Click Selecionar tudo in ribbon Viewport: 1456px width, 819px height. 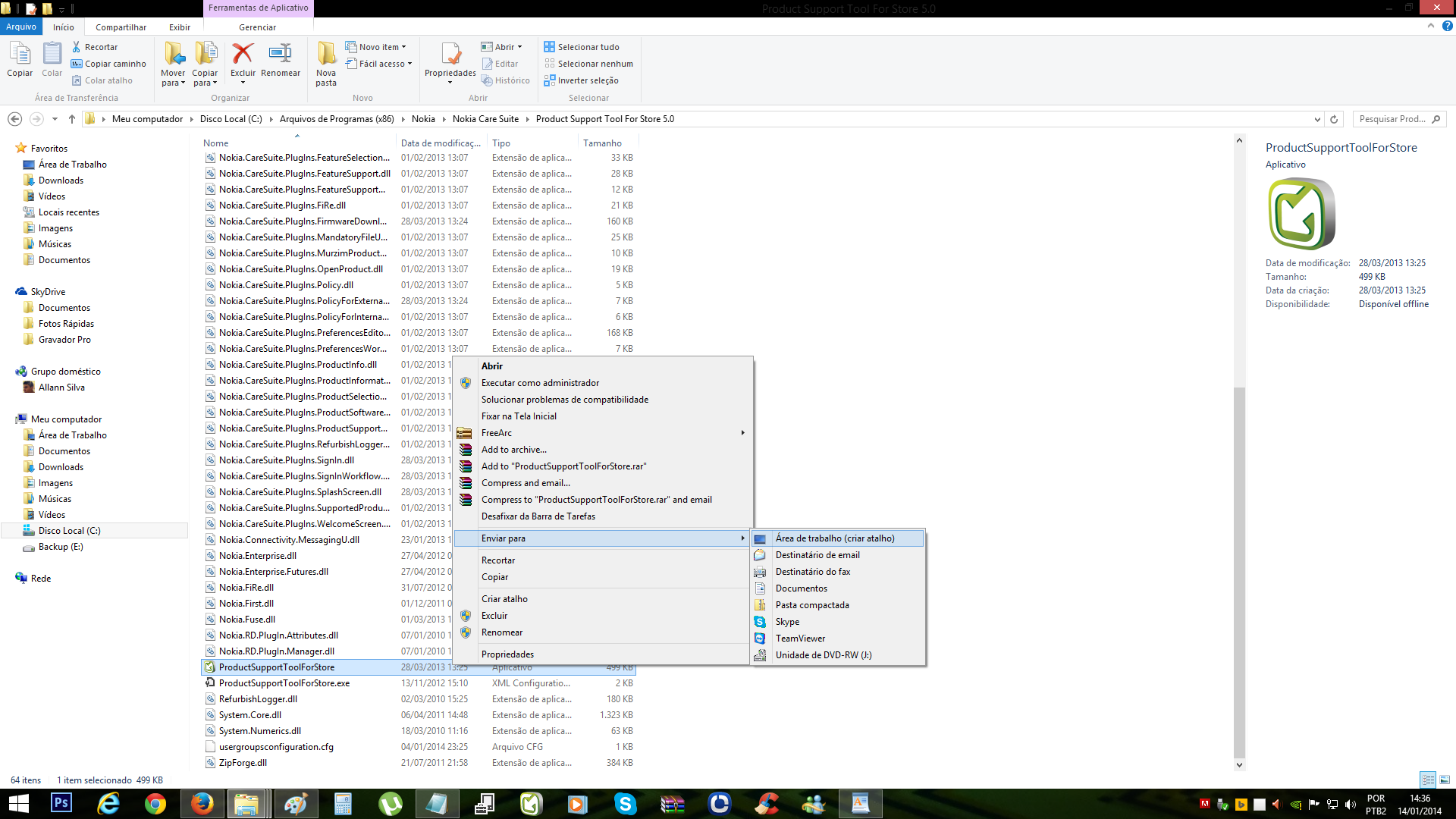[588, 47]
